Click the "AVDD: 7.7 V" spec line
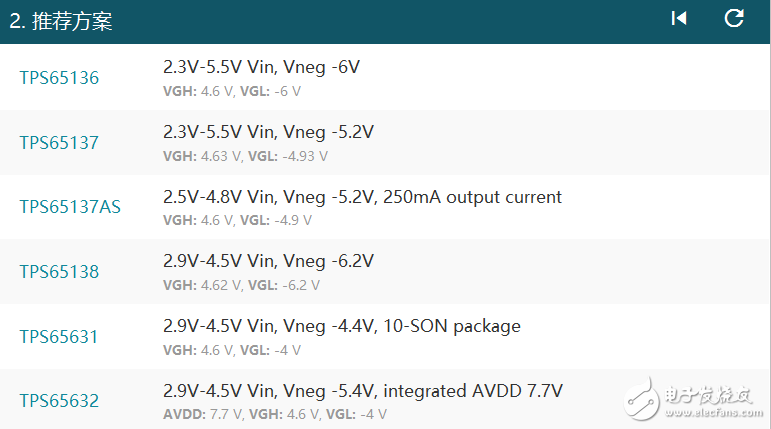The width and height of the screenshot is (771, 429). coord(196,414)
